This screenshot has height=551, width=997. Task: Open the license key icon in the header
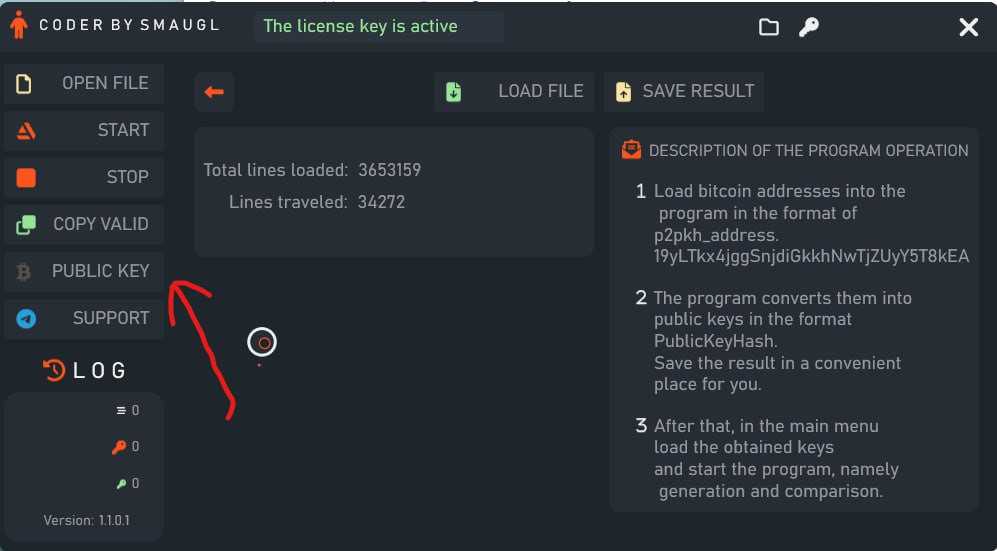pos(809,27)
